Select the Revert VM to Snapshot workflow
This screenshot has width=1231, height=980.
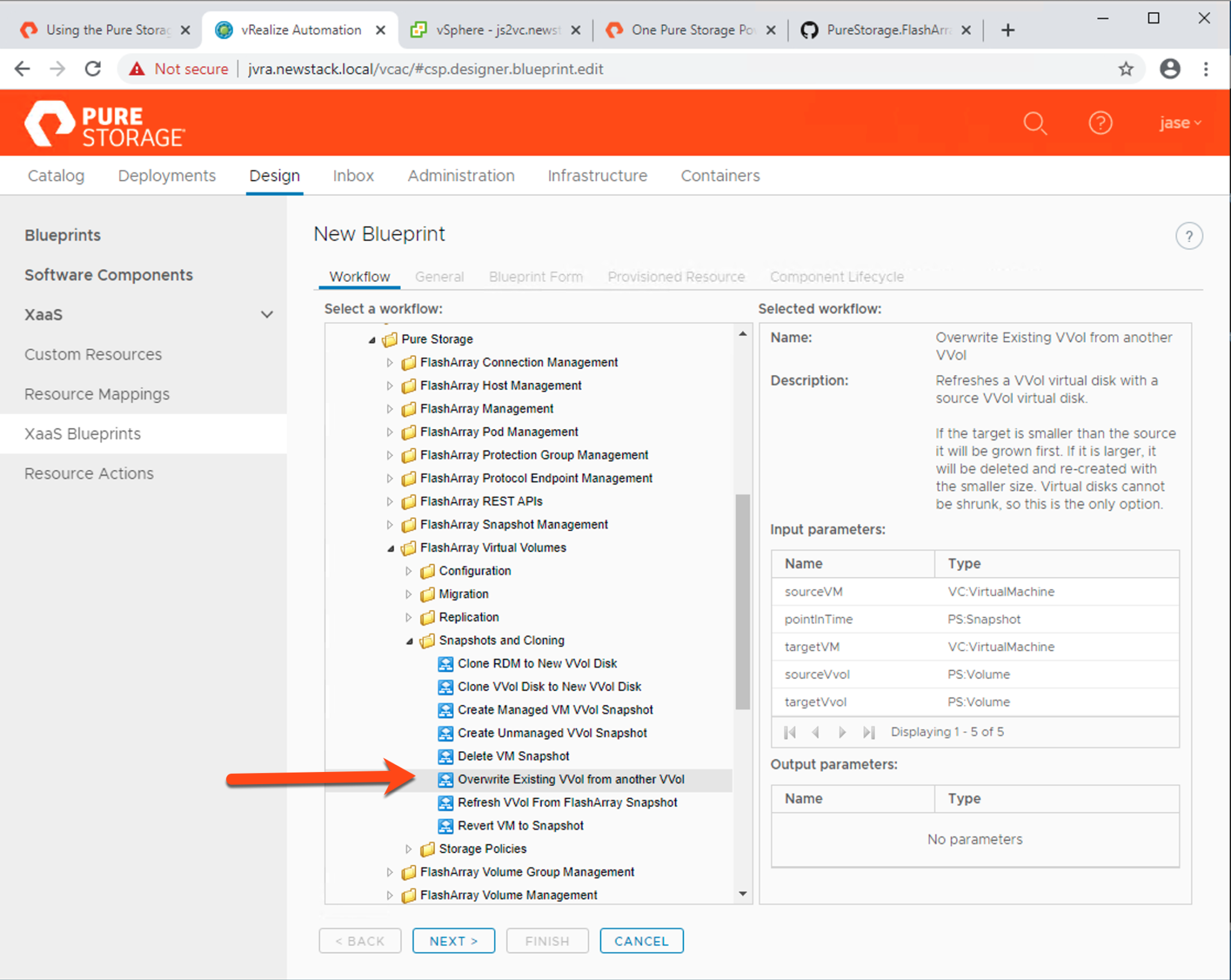520,825
